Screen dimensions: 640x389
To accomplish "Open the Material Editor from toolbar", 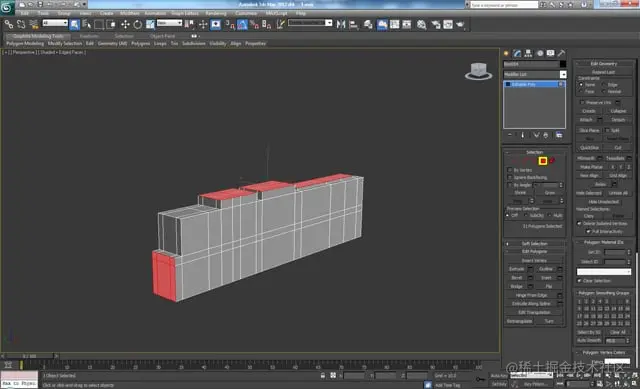I will click(x=422, y=24).
